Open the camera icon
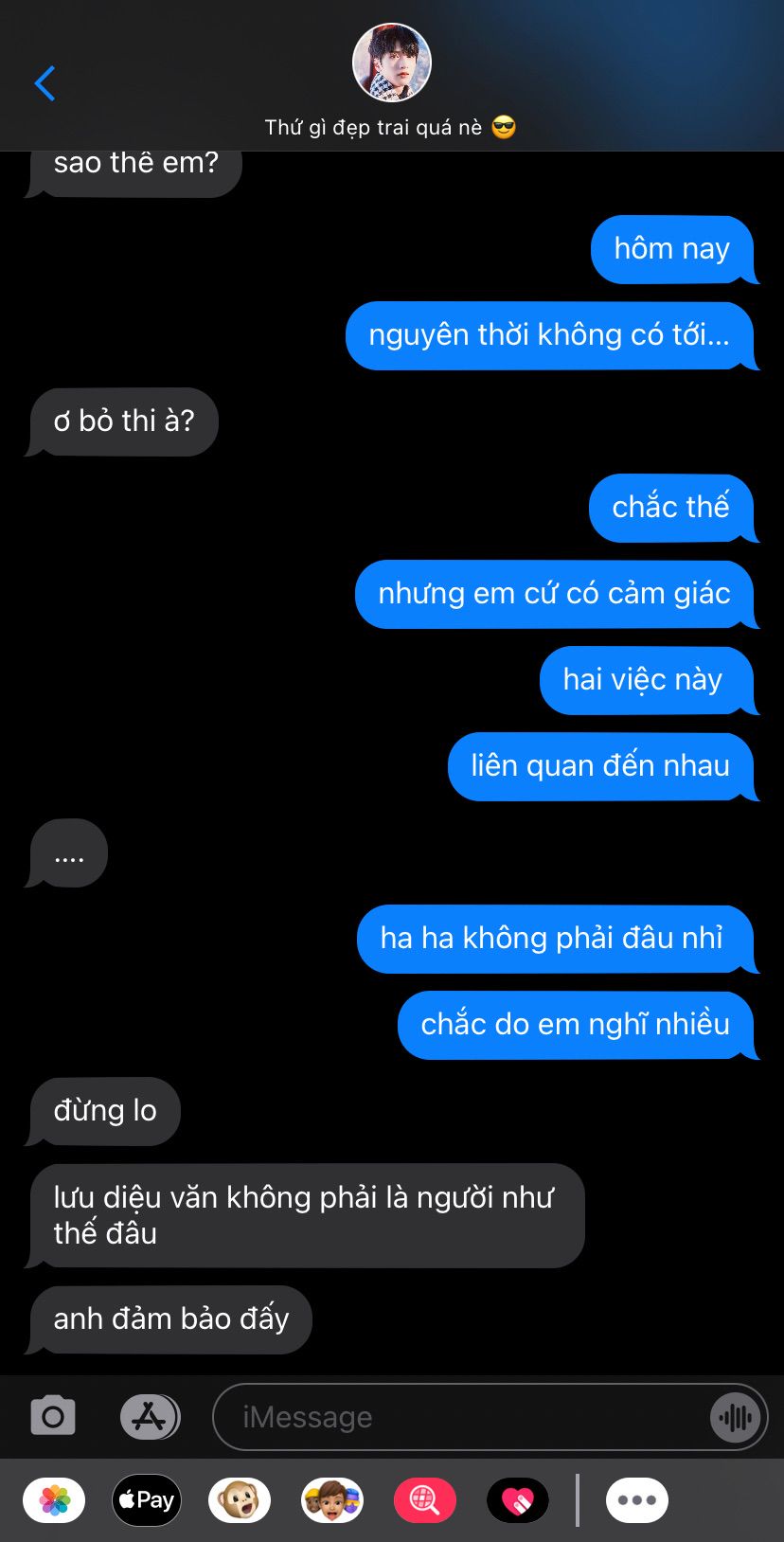Viewport: 784px width, 1542px height. [x=53, y=1417]
